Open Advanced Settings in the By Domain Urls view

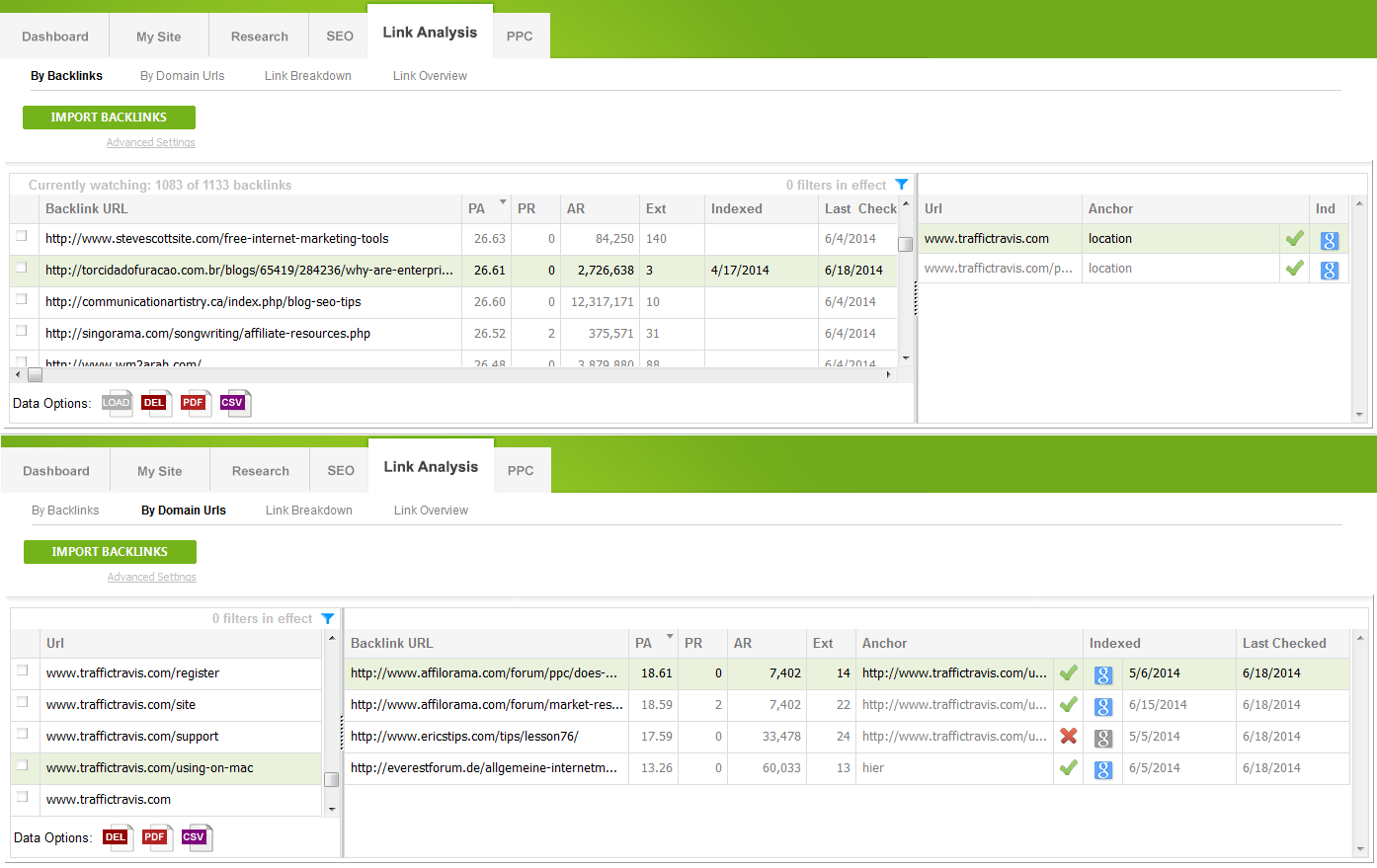pos(152,577)
